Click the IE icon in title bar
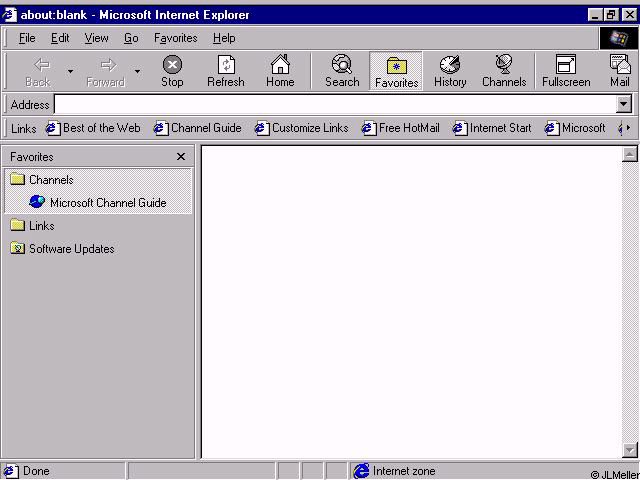Viewport: 640px width, 480px height. 9,15
